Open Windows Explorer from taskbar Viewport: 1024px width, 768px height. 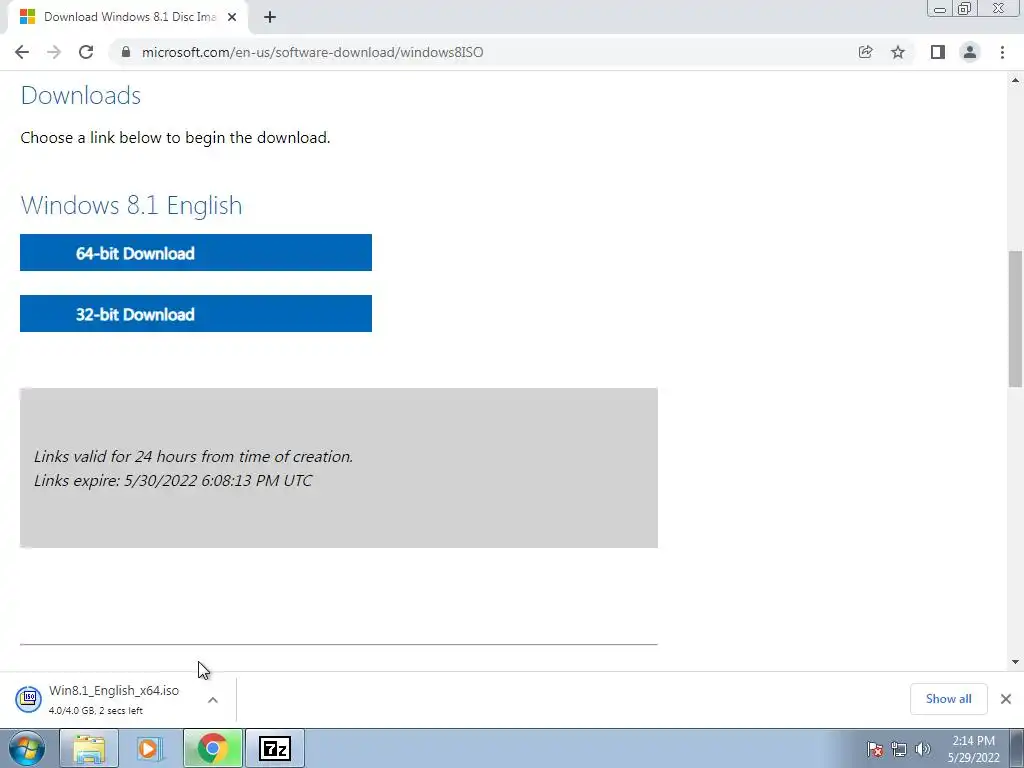pos(89,748)
